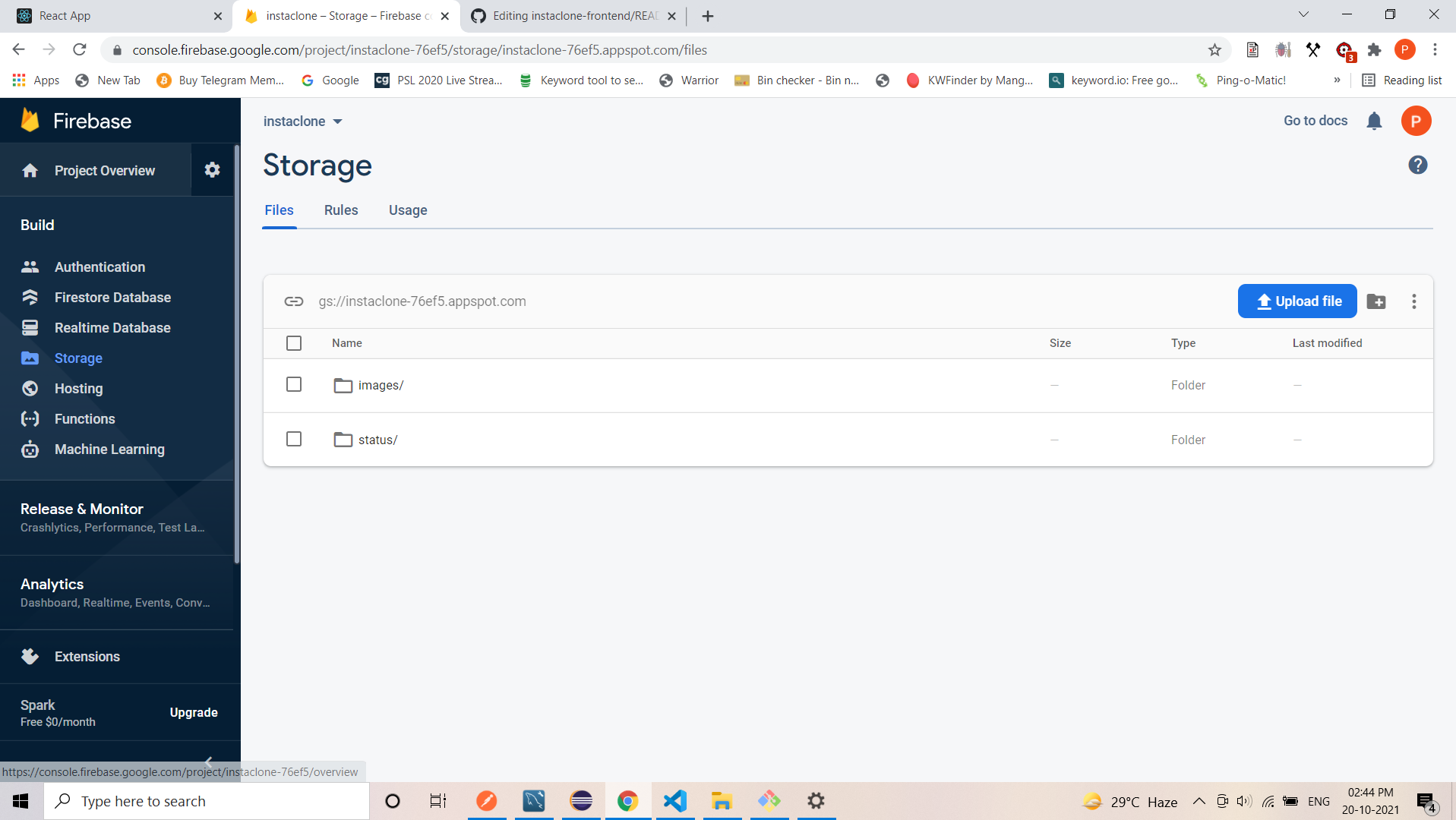1456x820 pixels.
Task: Open Firestore Database in sidebar
Action: coord(112,298)
